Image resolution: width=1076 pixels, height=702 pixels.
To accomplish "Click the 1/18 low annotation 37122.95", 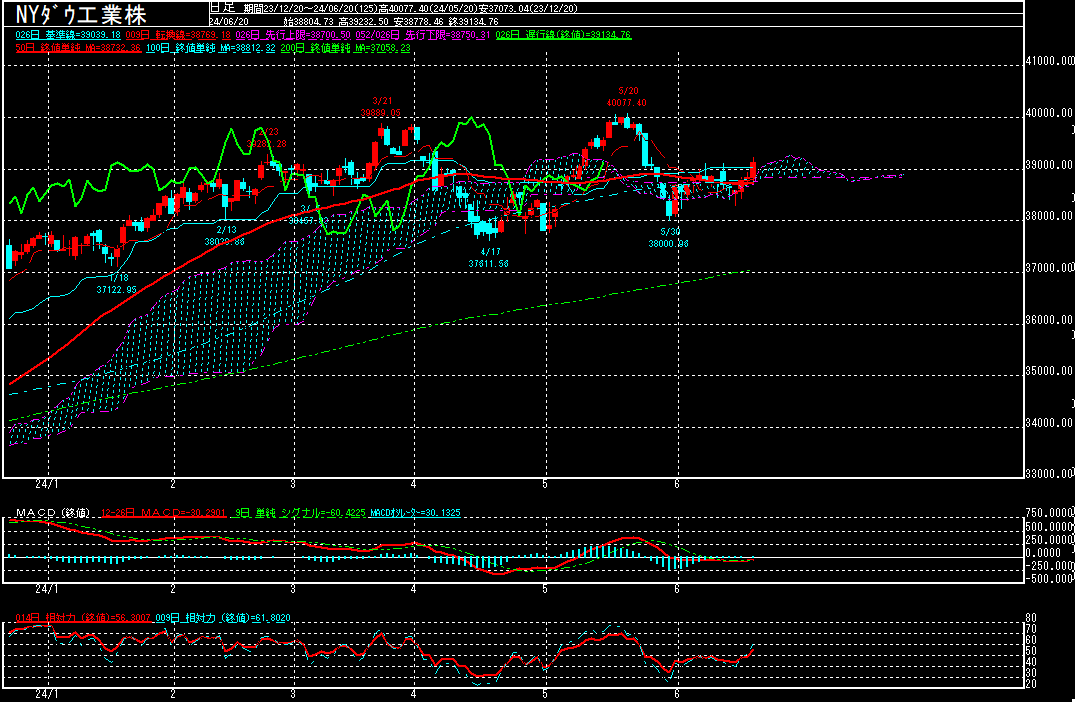I will (x=117, y=290).
